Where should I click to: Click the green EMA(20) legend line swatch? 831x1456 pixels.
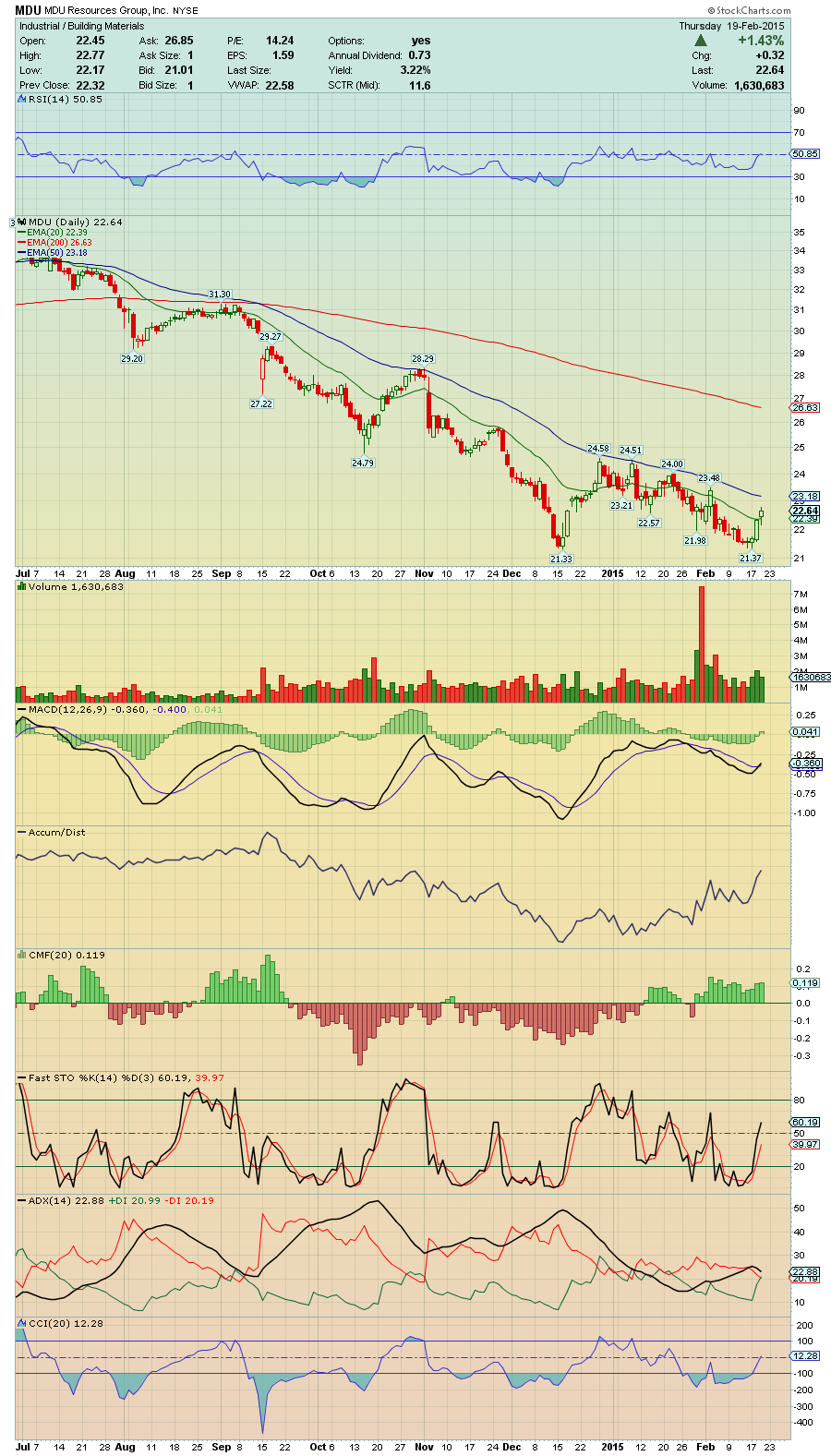tap(22, 233)
